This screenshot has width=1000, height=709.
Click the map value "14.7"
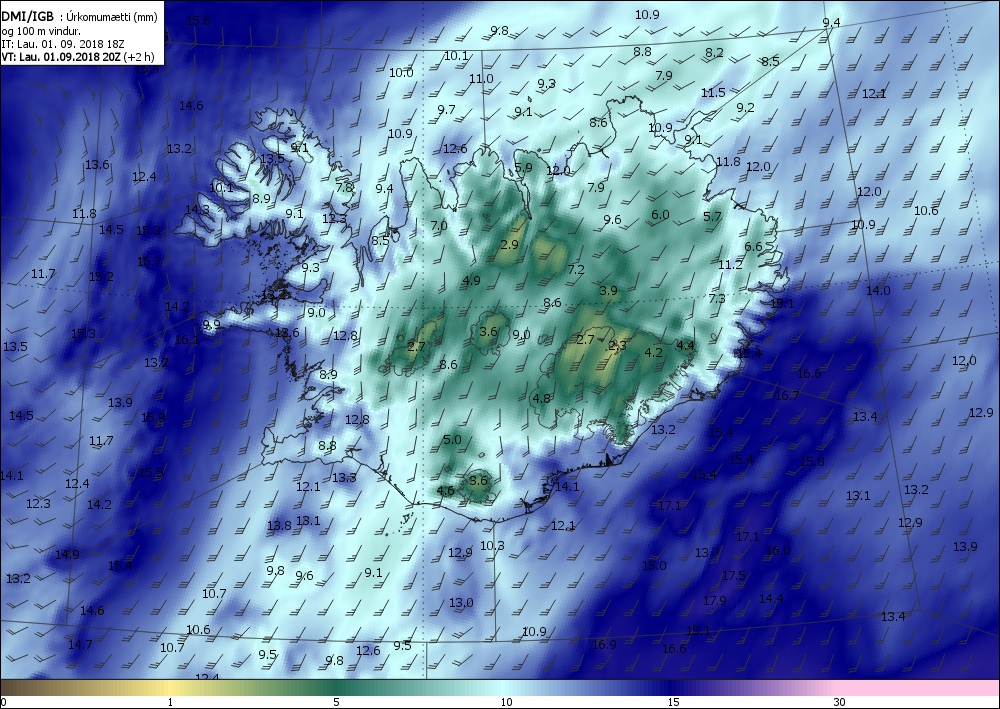point(80,644)
